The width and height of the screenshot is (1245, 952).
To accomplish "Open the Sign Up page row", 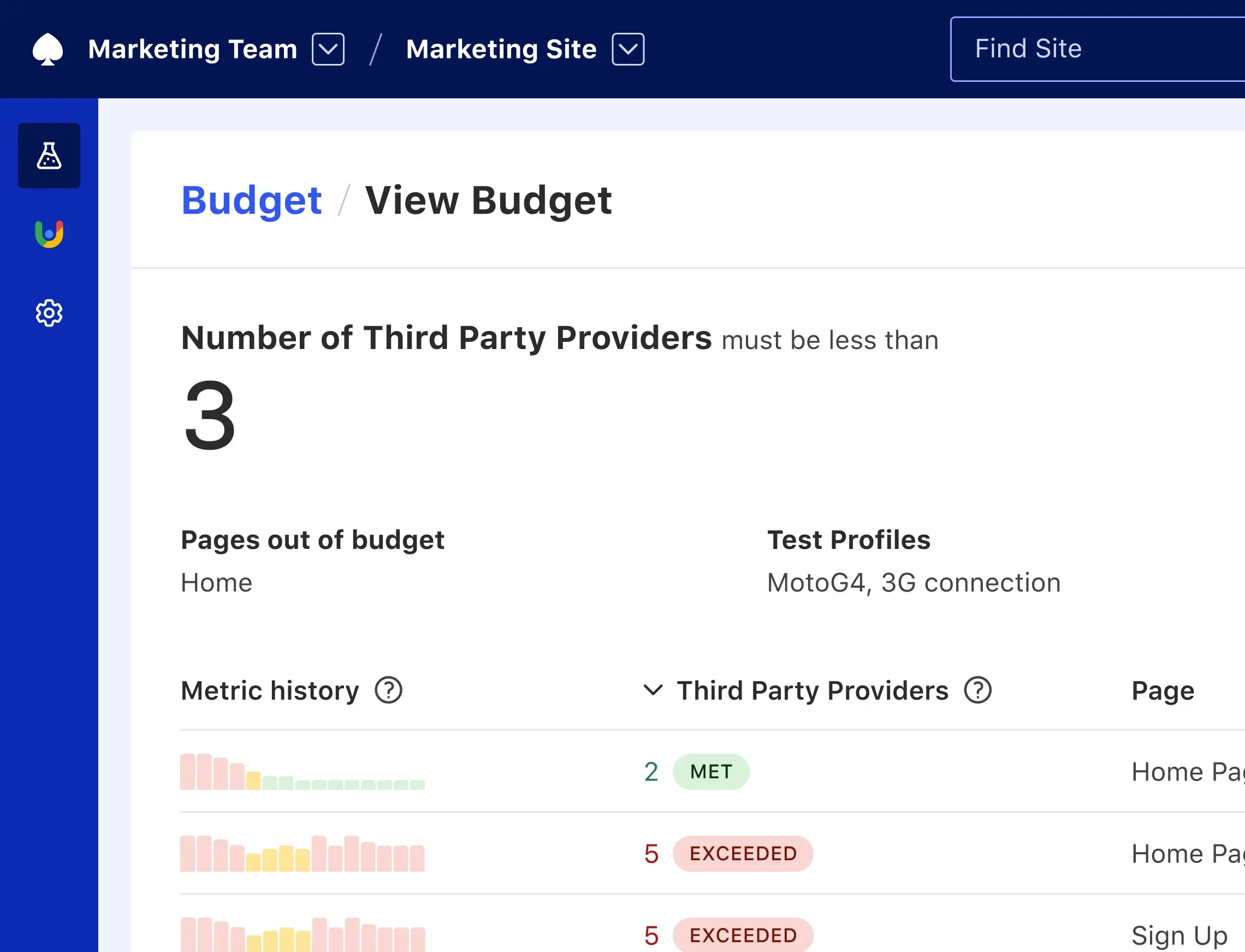I will click(x=1179, y=935).
